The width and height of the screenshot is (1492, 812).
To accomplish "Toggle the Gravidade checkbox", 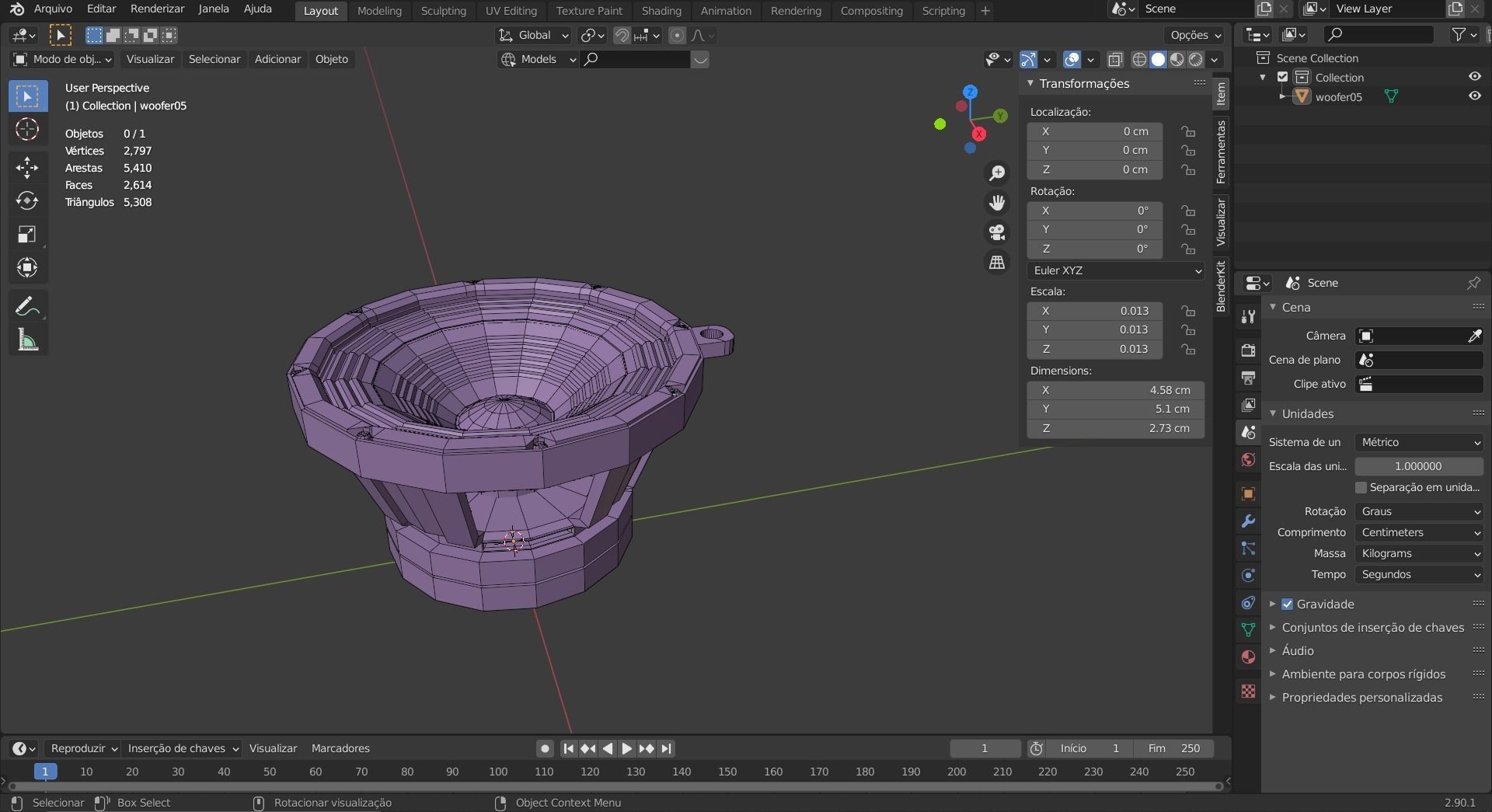I will pyautogui.click(x=1287, y=604).
